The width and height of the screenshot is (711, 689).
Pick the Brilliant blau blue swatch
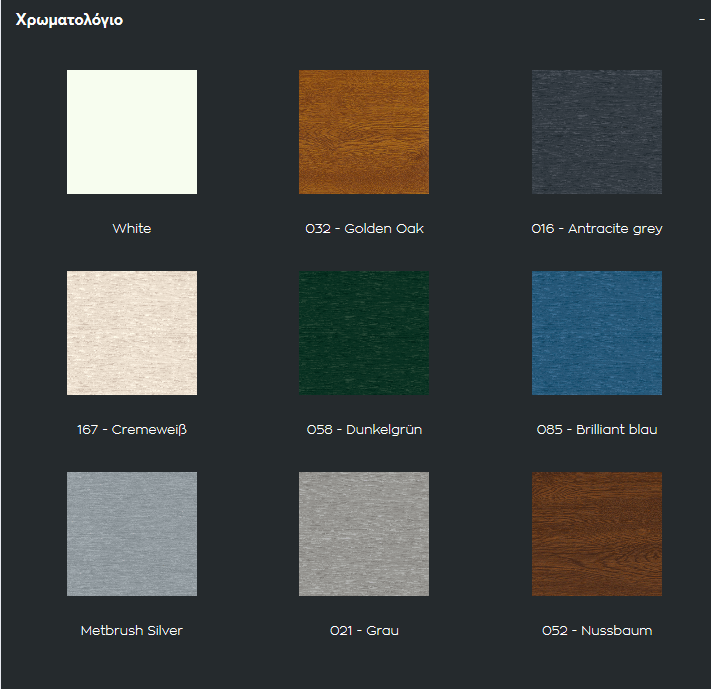coord(597,333)
